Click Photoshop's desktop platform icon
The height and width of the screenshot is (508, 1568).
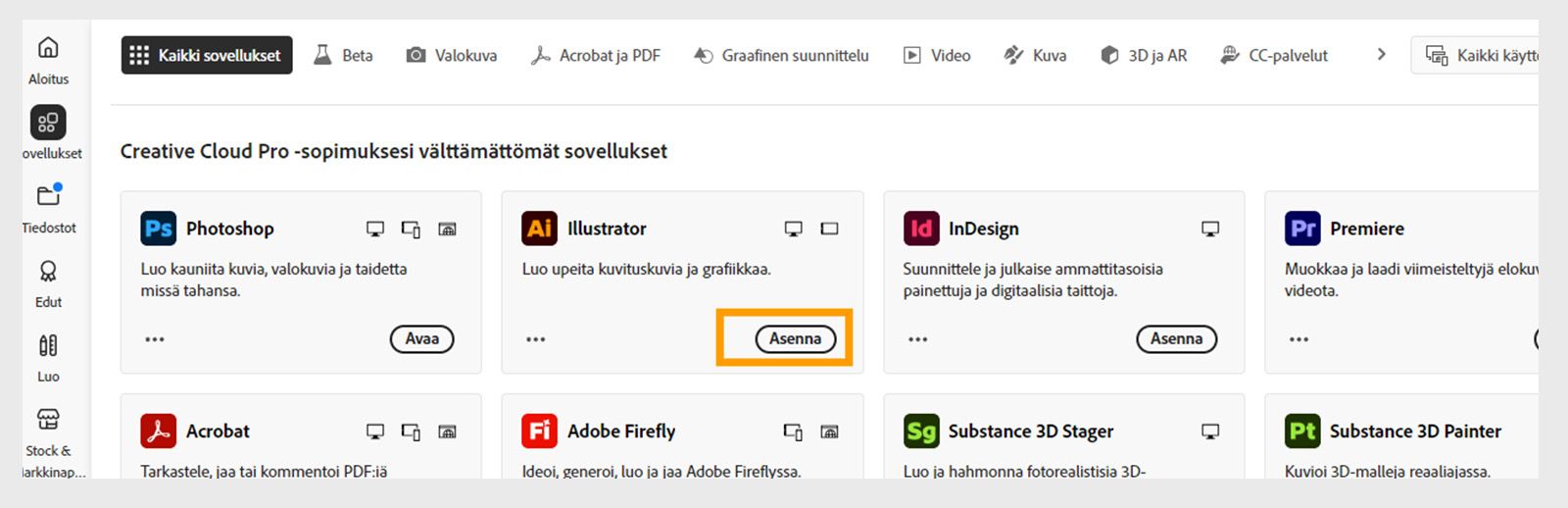(375, 229)
